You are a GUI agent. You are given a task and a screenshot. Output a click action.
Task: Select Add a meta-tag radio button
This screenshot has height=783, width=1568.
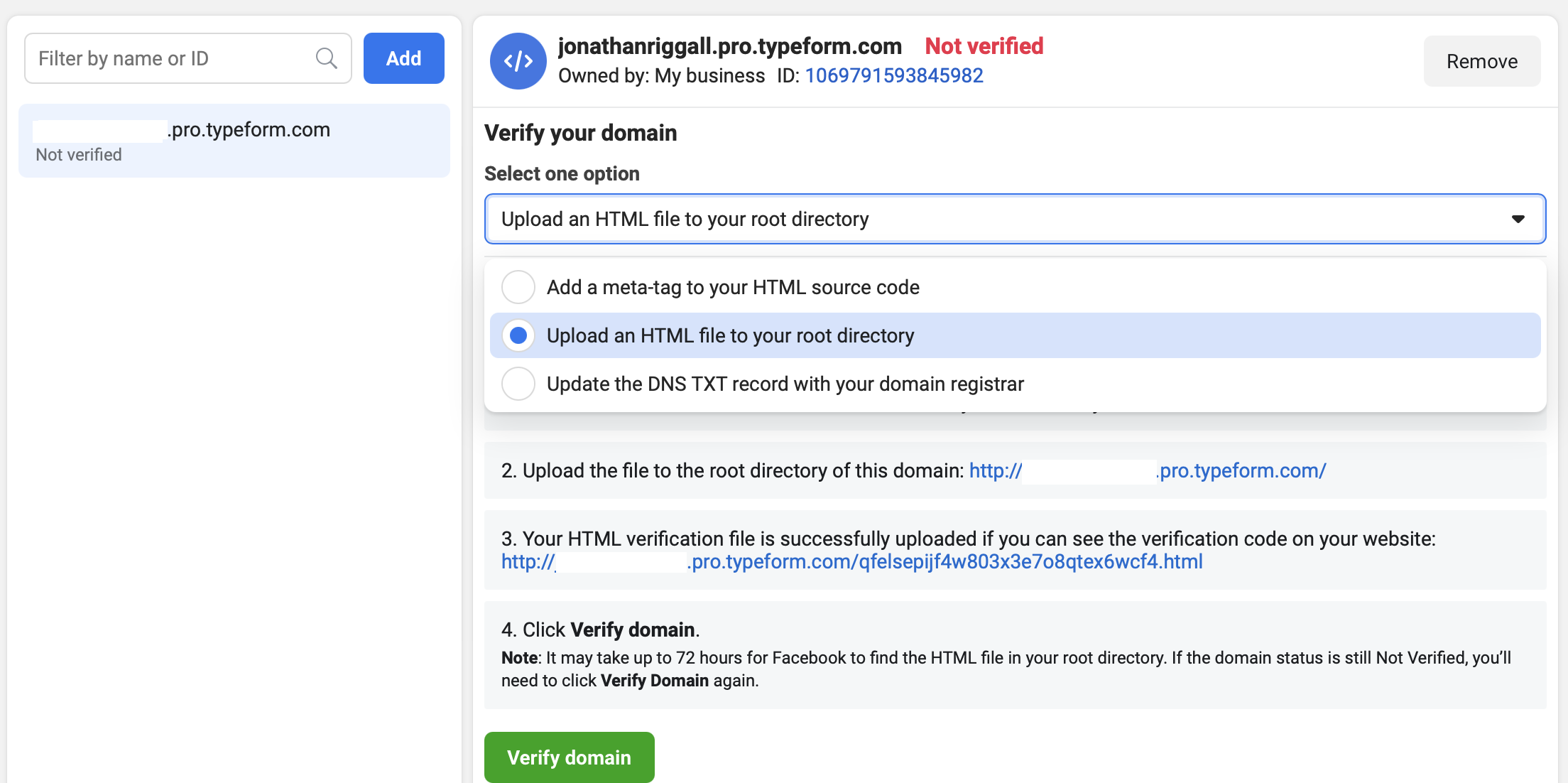(518, 287)
